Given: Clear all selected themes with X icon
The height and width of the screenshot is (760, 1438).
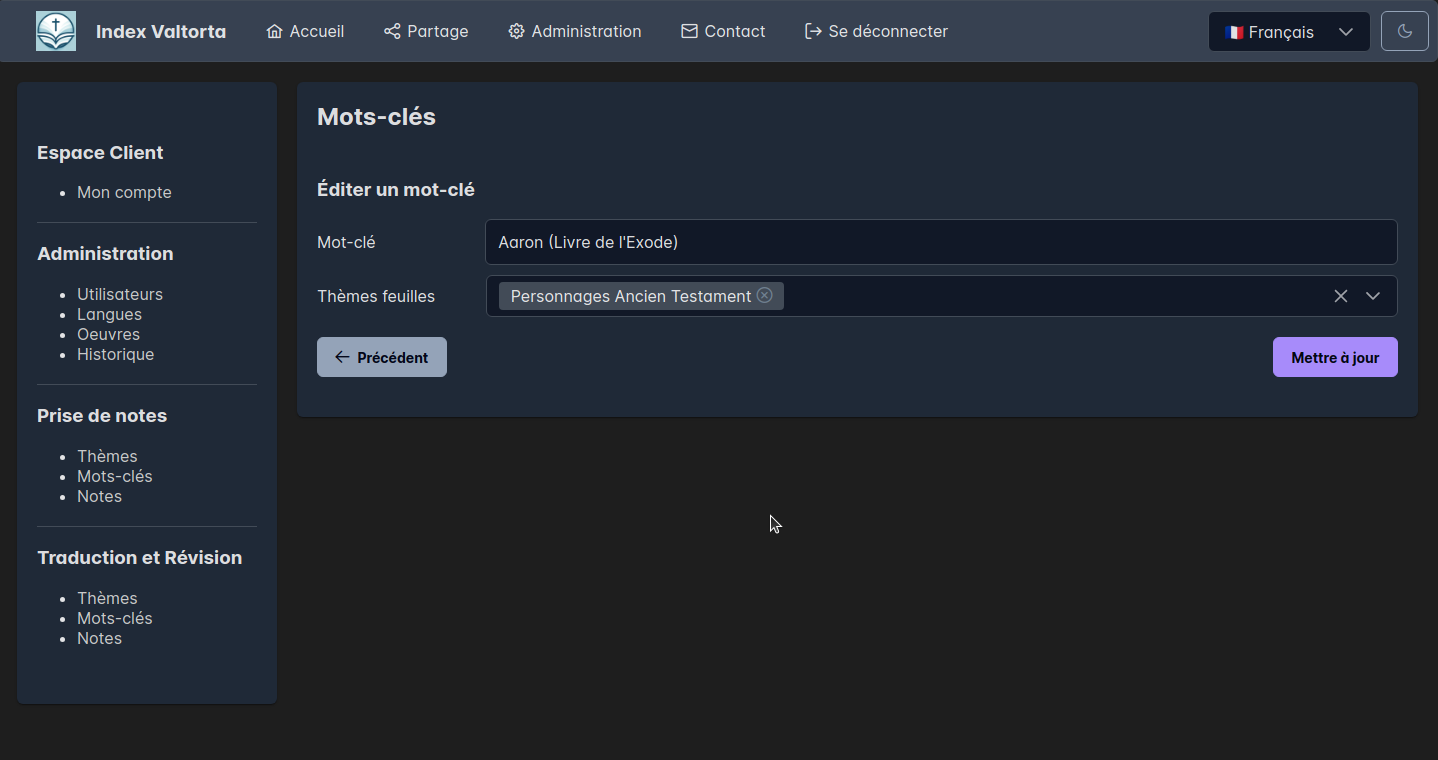Looking at the screenshot, I should point(1341,296).
